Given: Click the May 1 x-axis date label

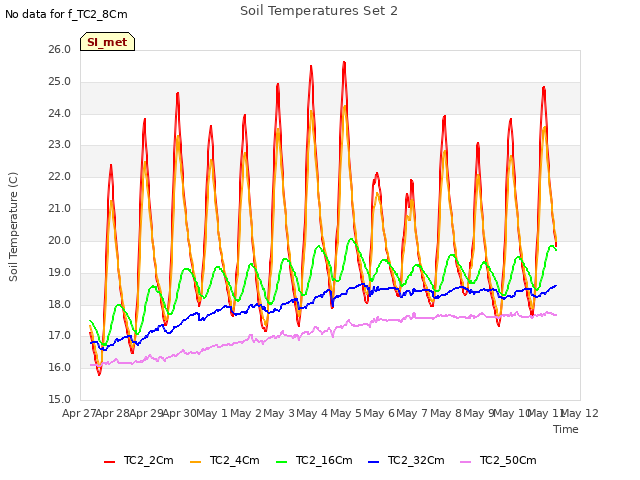Looking at the screenshot, I should click(x=212, y=413).
